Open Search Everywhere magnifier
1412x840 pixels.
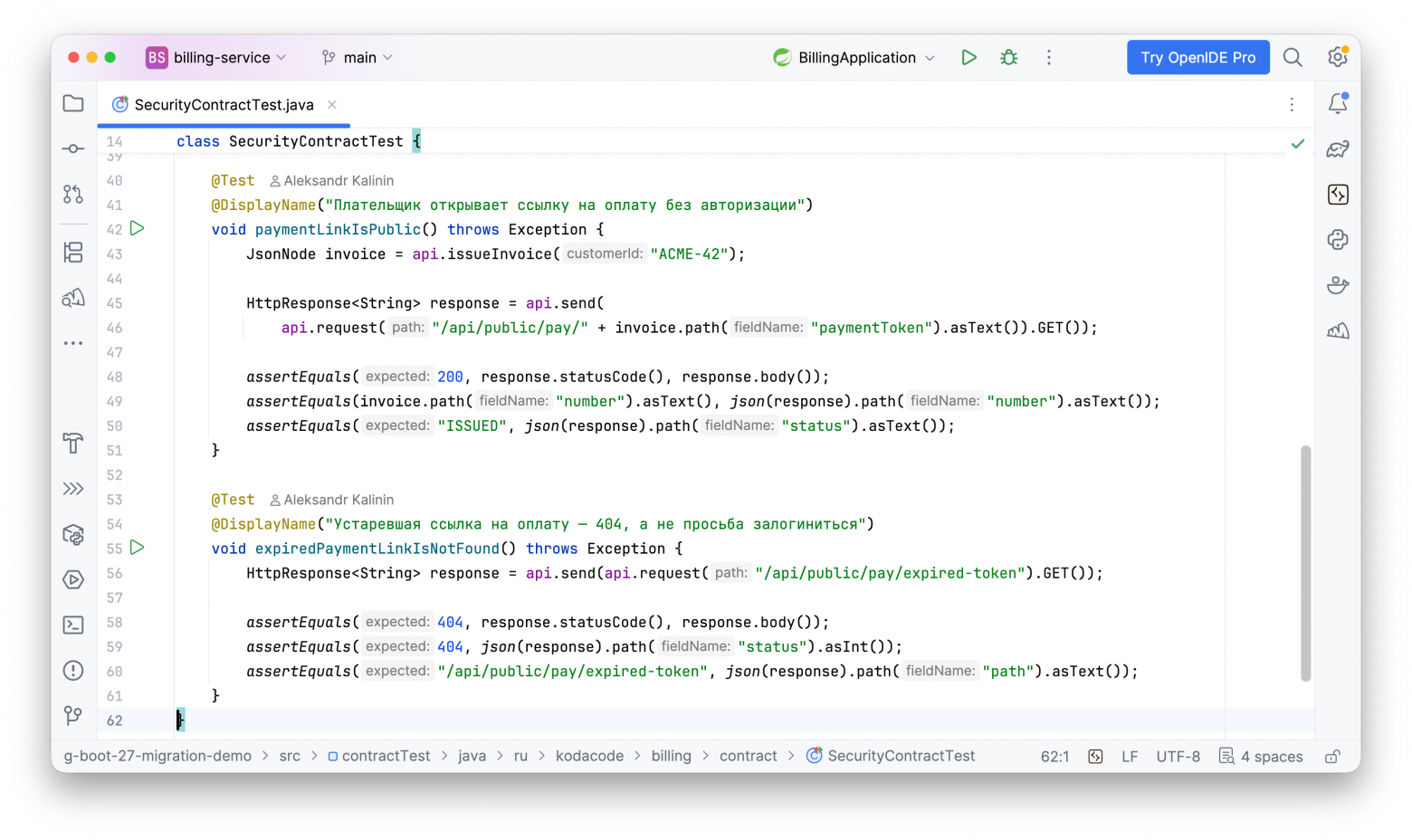click(1293, 57)
